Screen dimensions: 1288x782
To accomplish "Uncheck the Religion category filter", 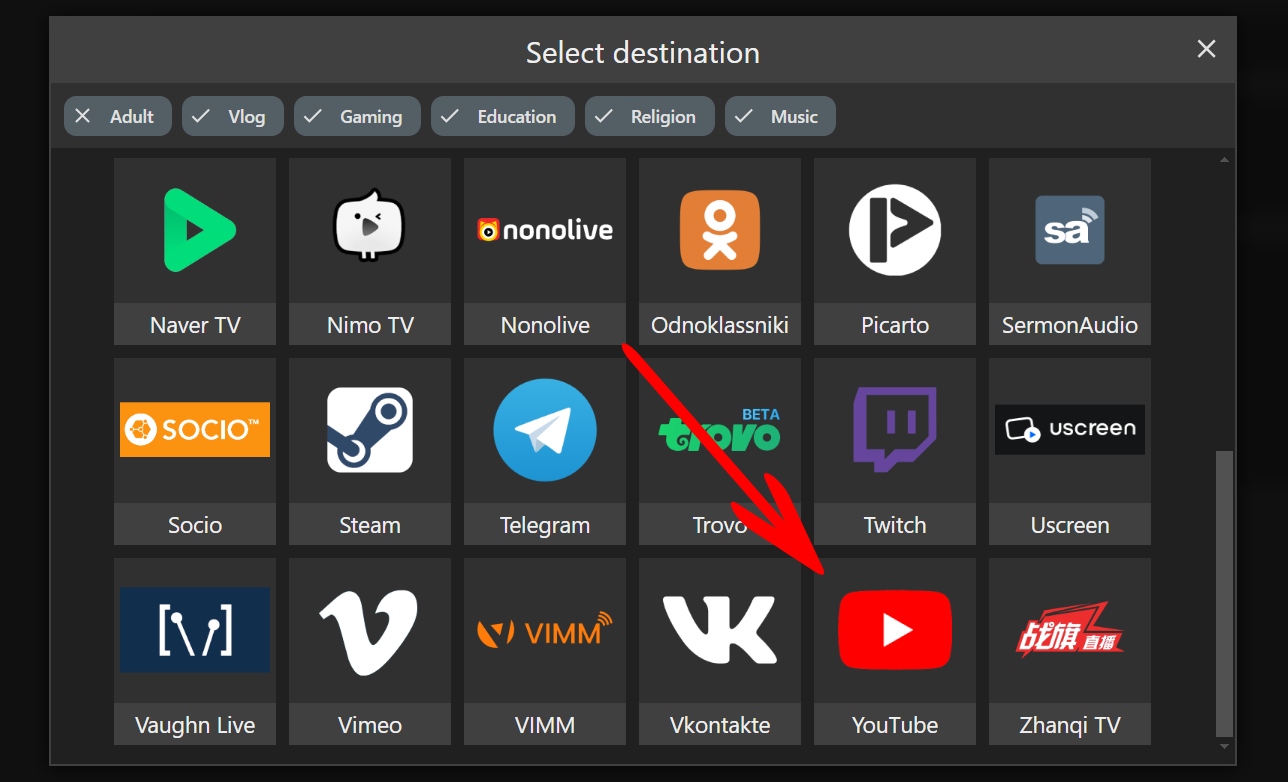I will pyautogui.click(x=649, y=116).
